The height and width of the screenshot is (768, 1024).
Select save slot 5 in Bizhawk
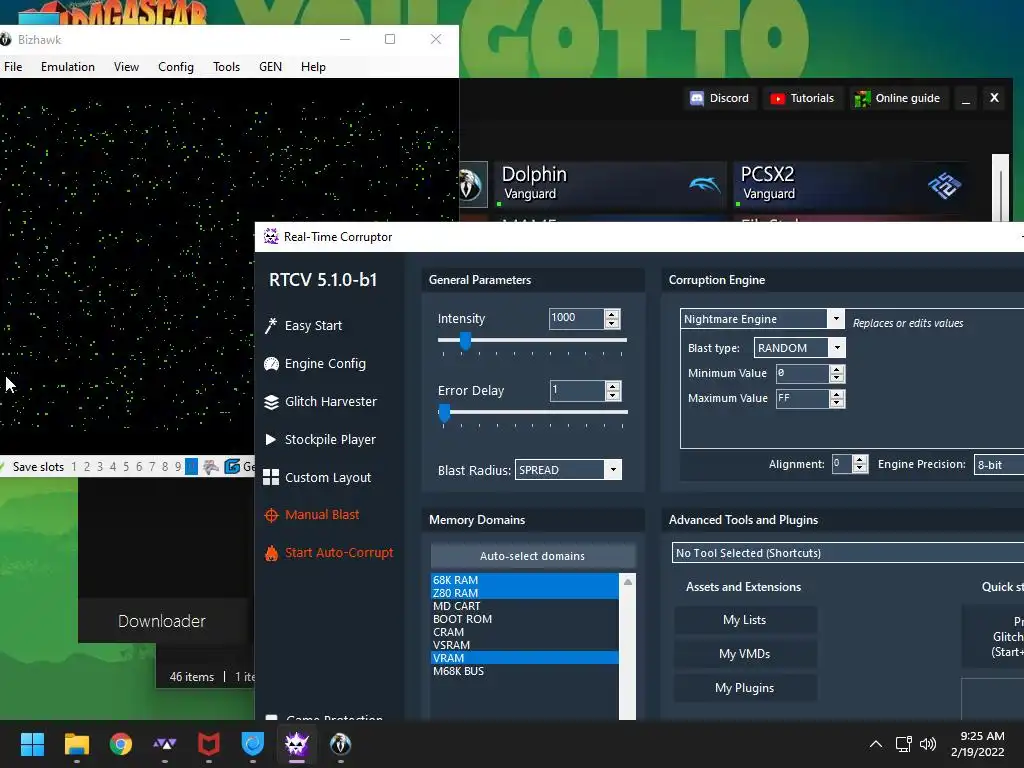(126, 467)
